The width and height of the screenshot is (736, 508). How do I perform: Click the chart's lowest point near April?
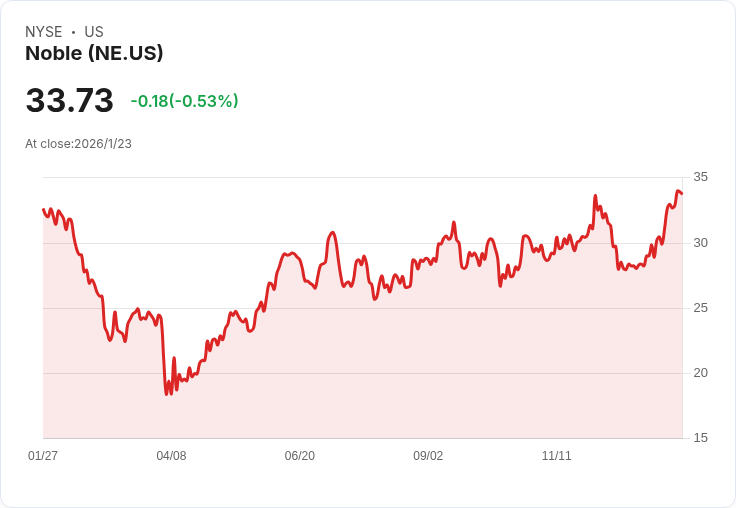[x=166, y=394]
